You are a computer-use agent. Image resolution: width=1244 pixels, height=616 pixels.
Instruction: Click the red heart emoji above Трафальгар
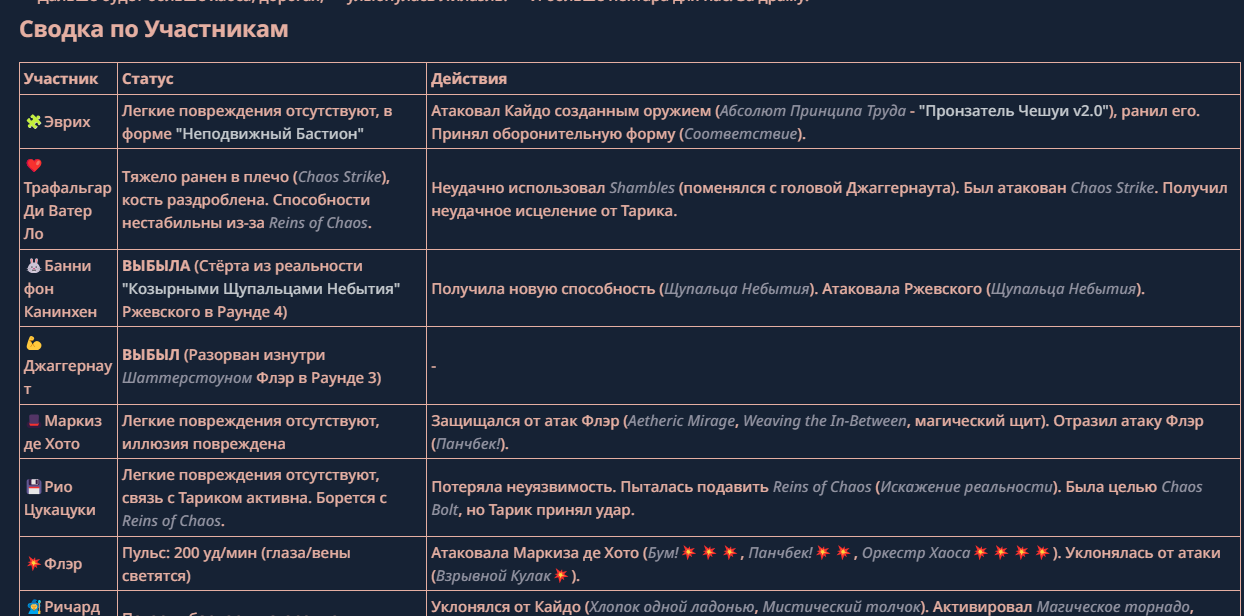pos(33,165)
